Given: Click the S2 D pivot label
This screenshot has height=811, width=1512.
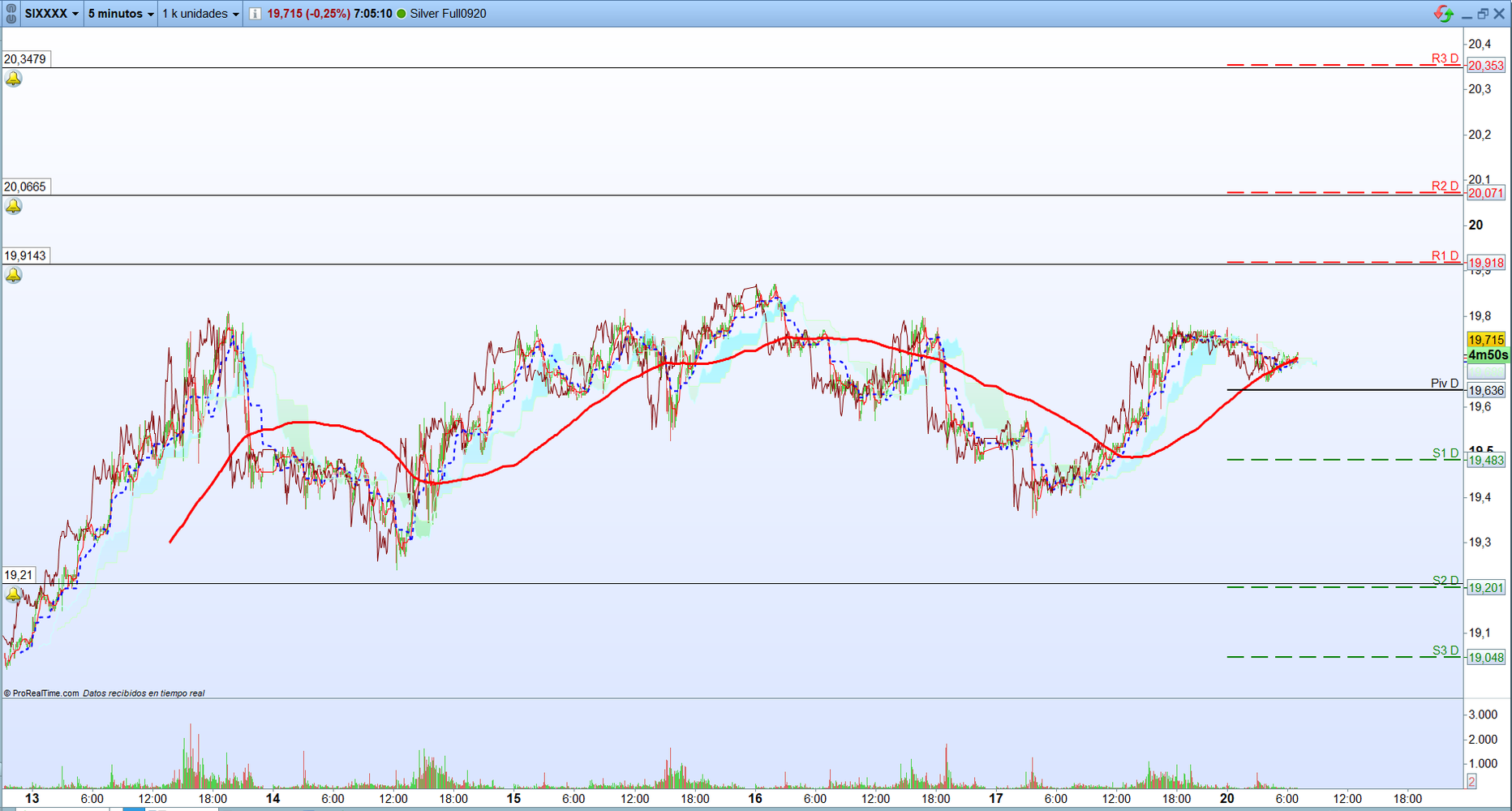Looking at the screenshot, I should coord(1445,580).
